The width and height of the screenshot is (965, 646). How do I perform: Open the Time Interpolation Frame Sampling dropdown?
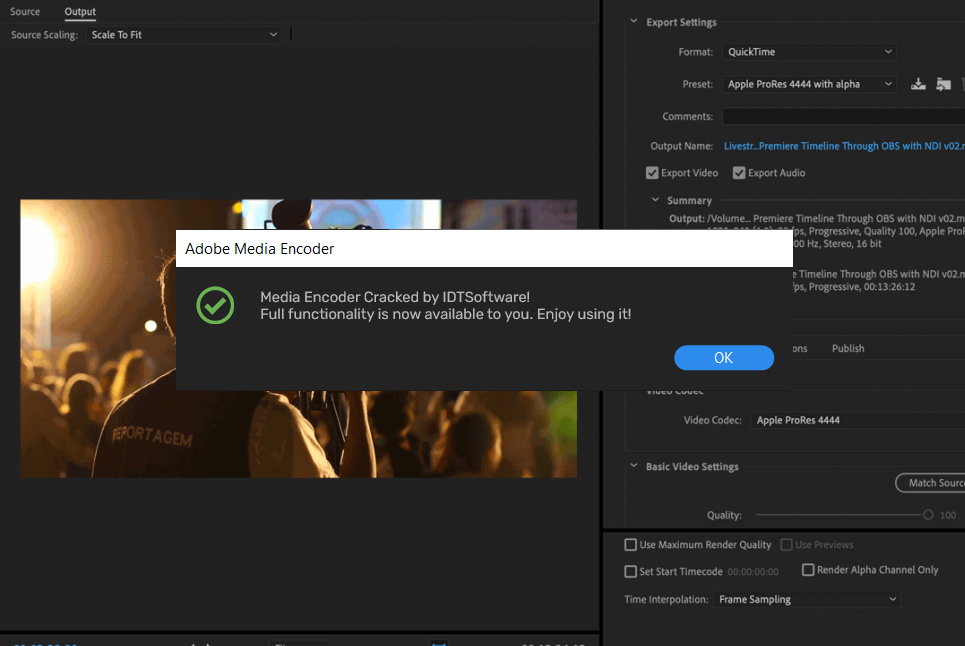click(x=807, y=599)
